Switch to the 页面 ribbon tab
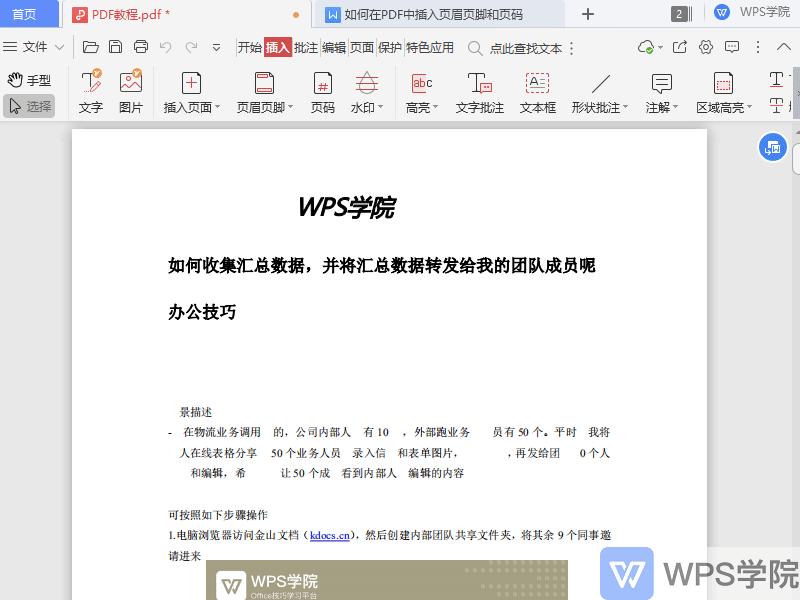 (364, 47)
